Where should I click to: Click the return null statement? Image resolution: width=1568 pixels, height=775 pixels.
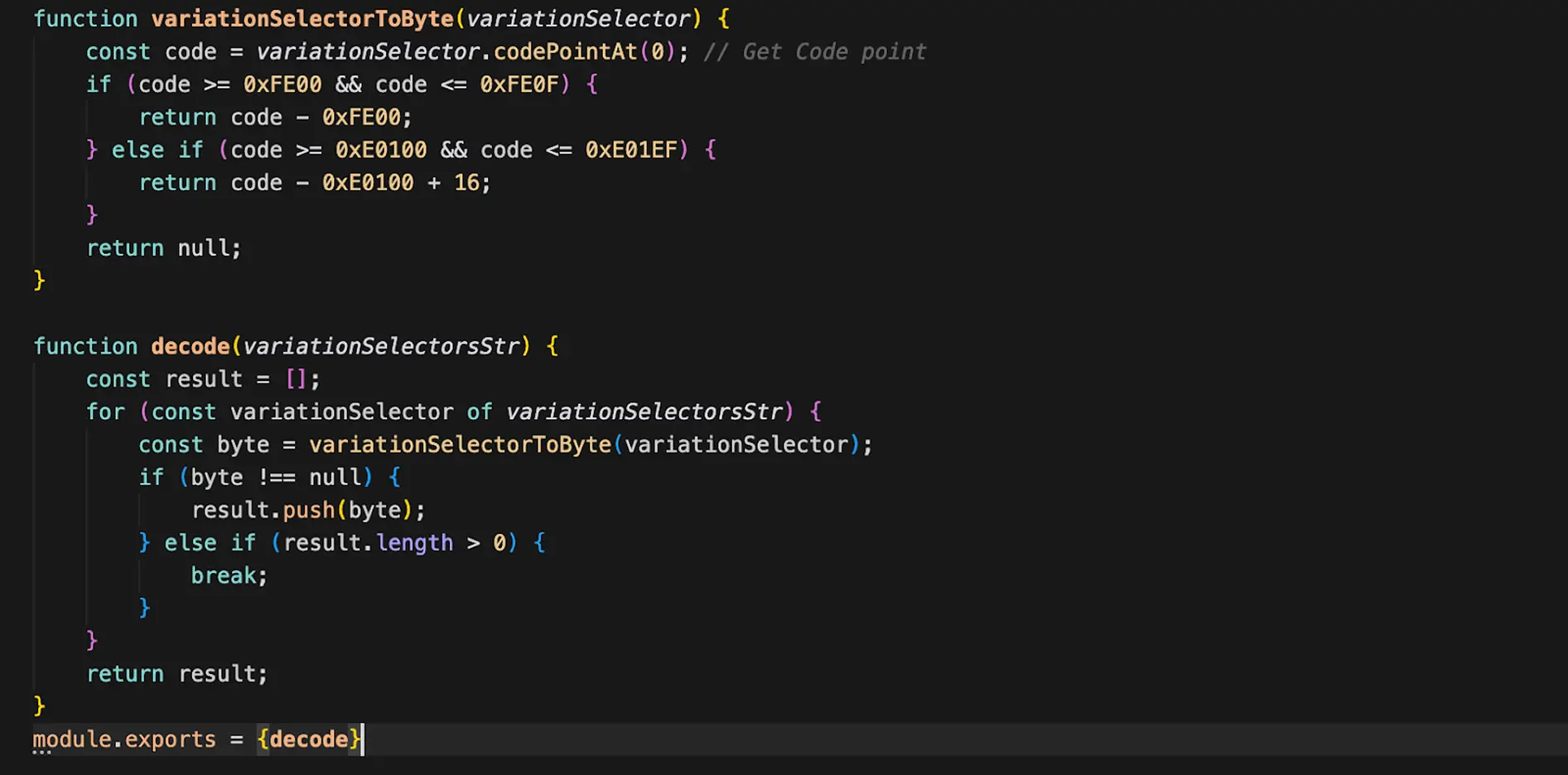pyautogui.click(x=163, y=248)
